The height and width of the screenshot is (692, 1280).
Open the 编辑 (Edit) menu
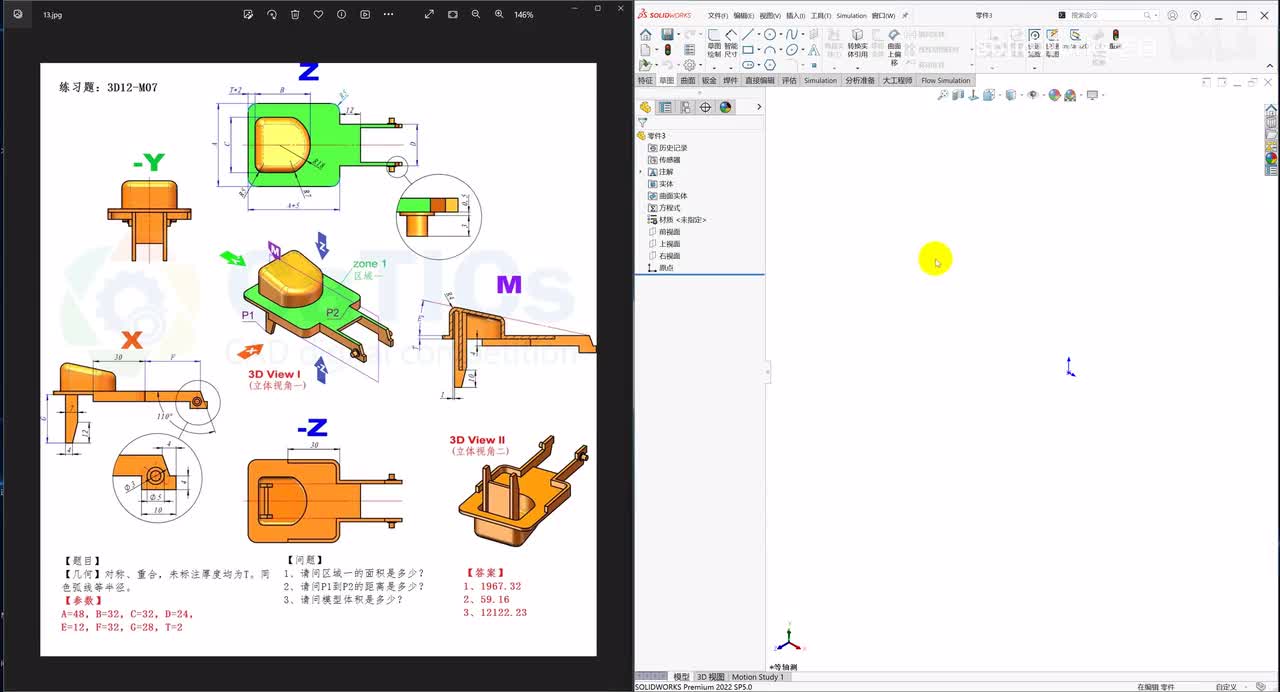point(743,16)
